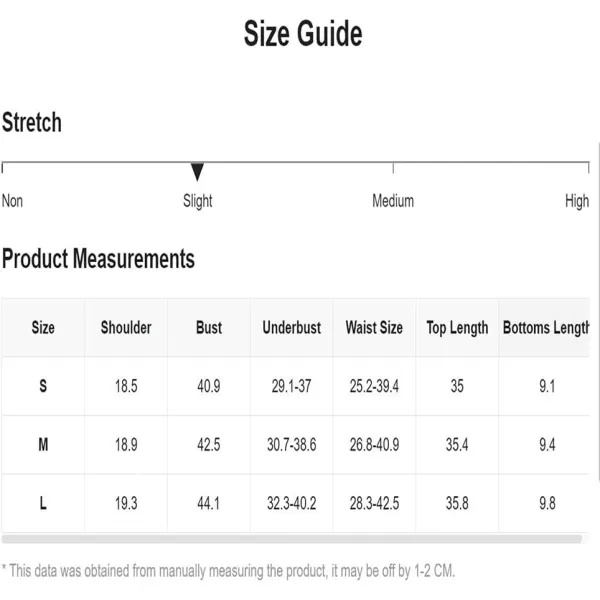Click the horizontal scrollbar under the table
This screenshot has height=600, width=600.
[292, 539]
